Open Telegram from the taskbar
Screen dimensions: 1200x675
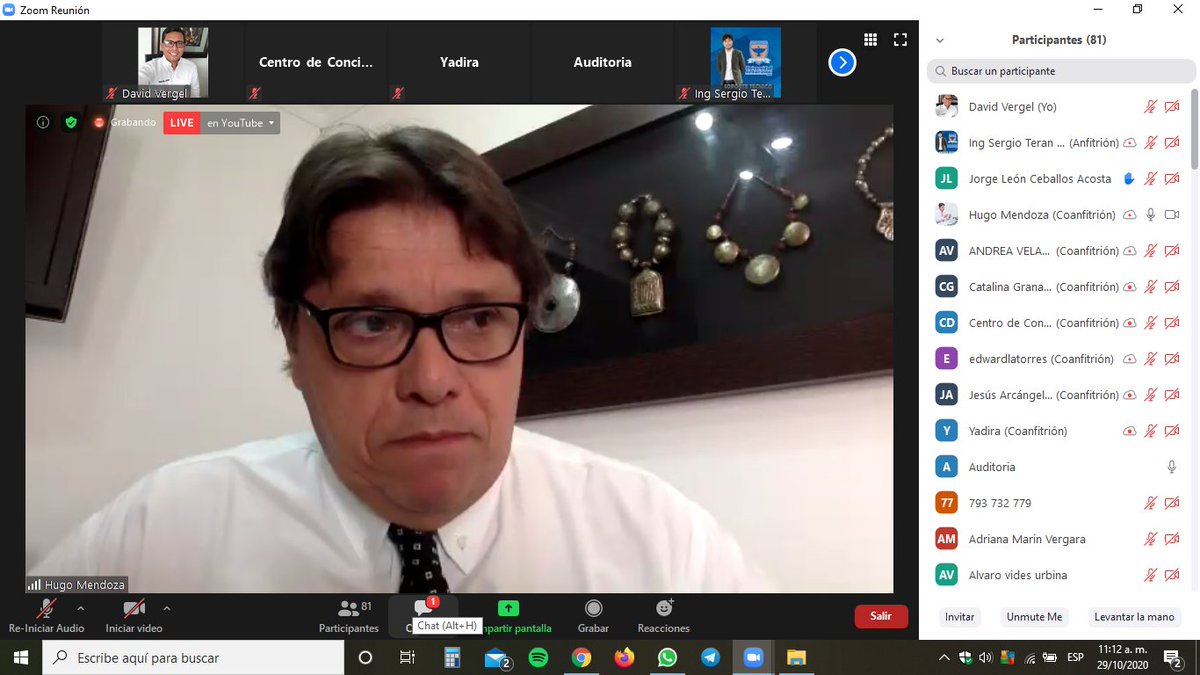click(x=710, y=657)
